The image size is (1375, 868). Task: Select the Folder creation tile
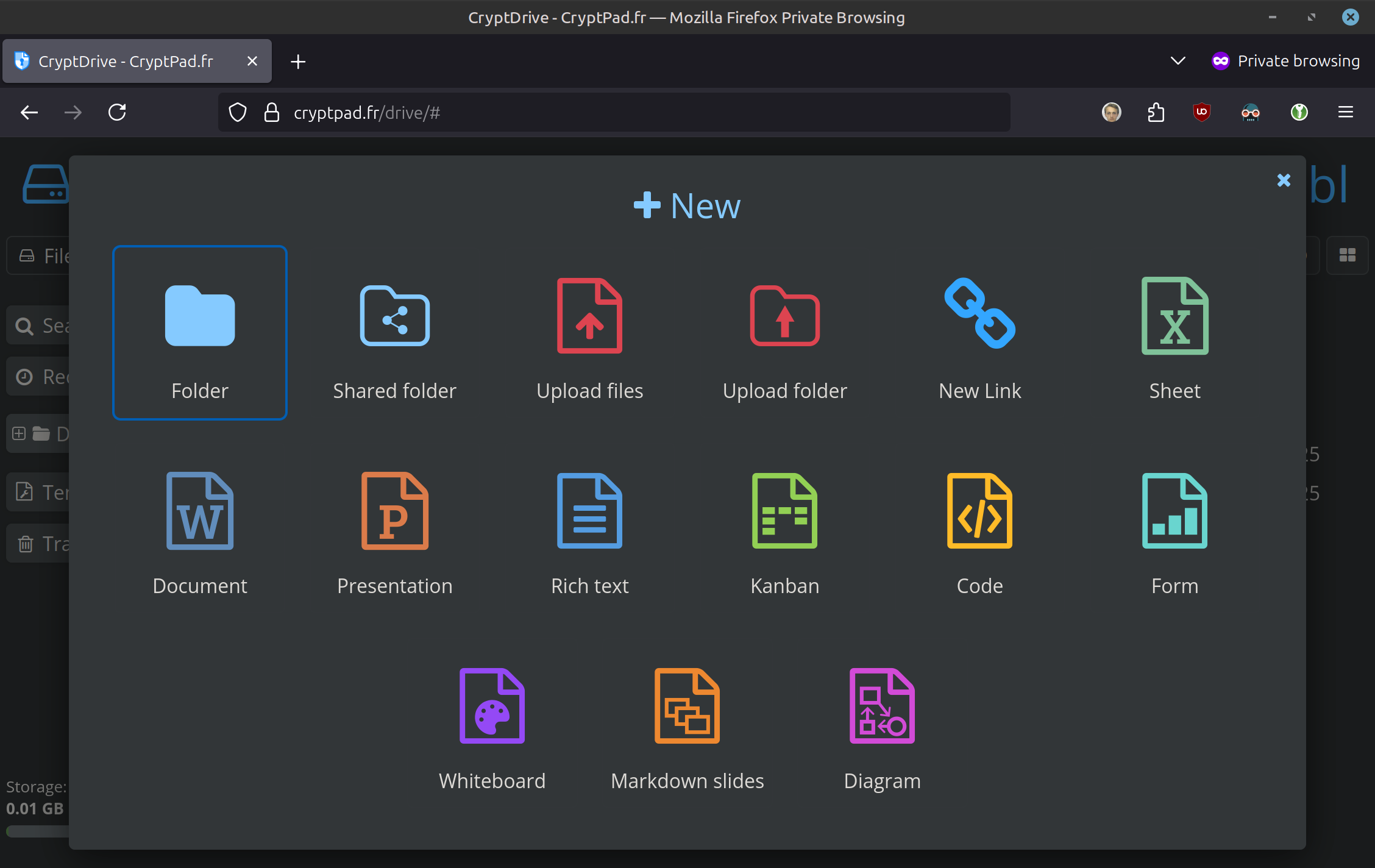coord(200,333)
